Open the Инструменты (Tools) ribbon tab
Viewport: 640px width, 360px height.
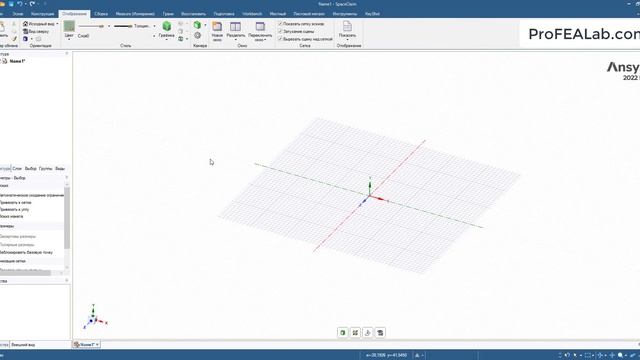345,14
